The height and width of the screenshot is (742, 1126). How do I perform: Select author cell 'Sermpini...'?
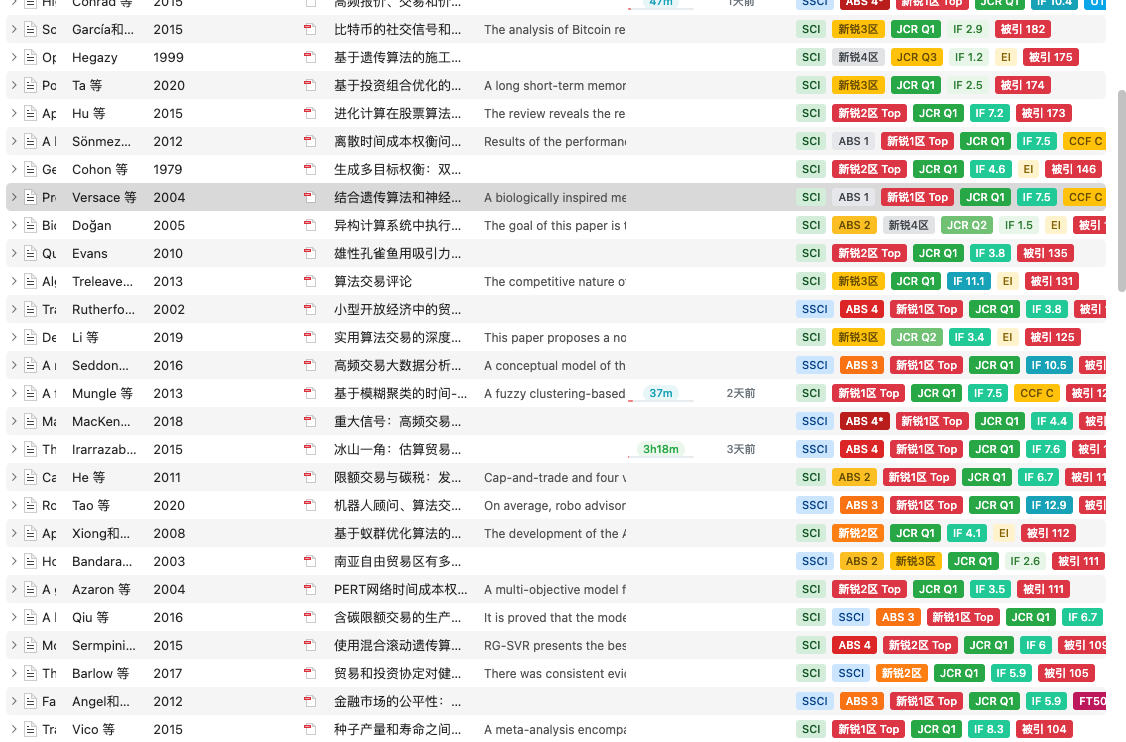coord(103,646)
